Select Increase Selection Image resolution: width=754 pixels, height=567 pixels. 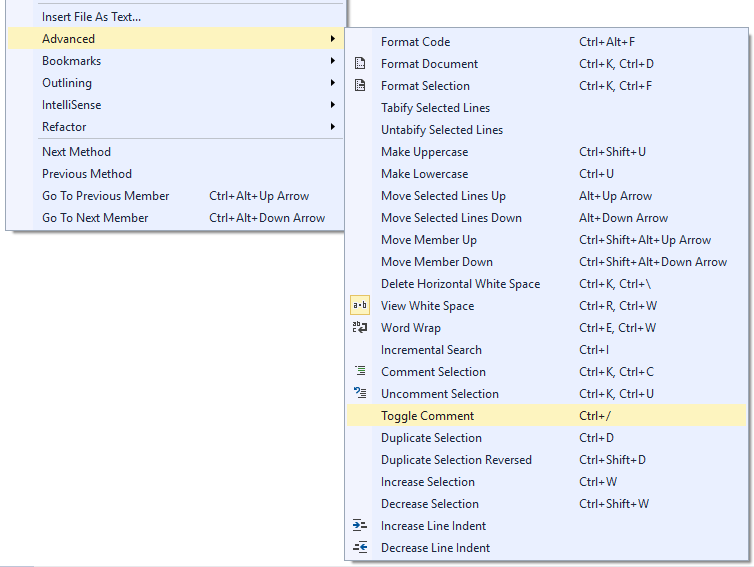click(x=547, y=481)
